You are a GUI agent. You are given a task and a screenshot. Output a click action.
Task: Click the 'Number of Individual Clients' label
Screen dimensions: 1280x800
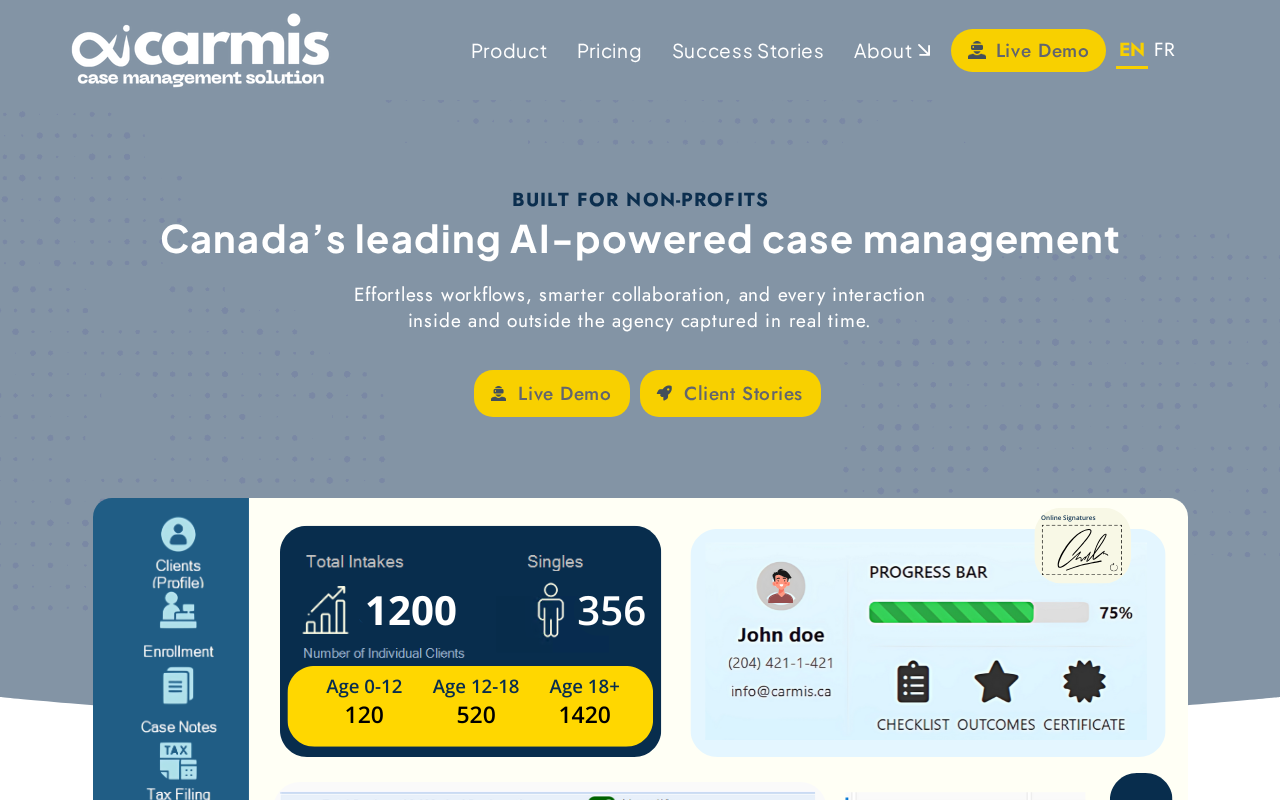384,653
